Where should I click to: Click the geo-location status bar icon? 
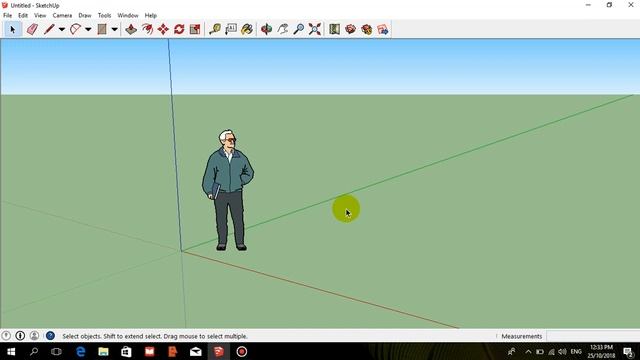[x=6, y=336]
